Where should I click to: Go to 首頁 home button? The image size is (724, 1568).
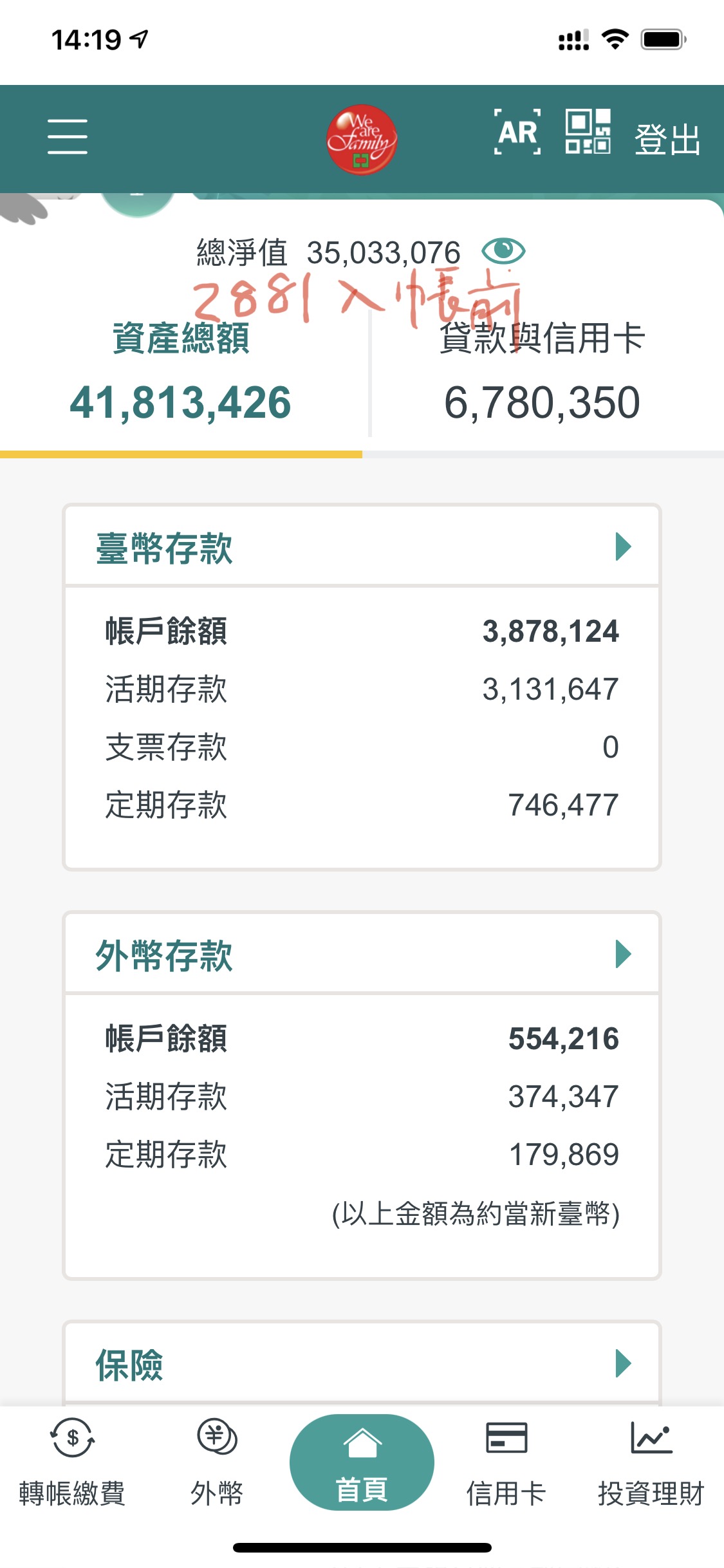[362, 1462]
